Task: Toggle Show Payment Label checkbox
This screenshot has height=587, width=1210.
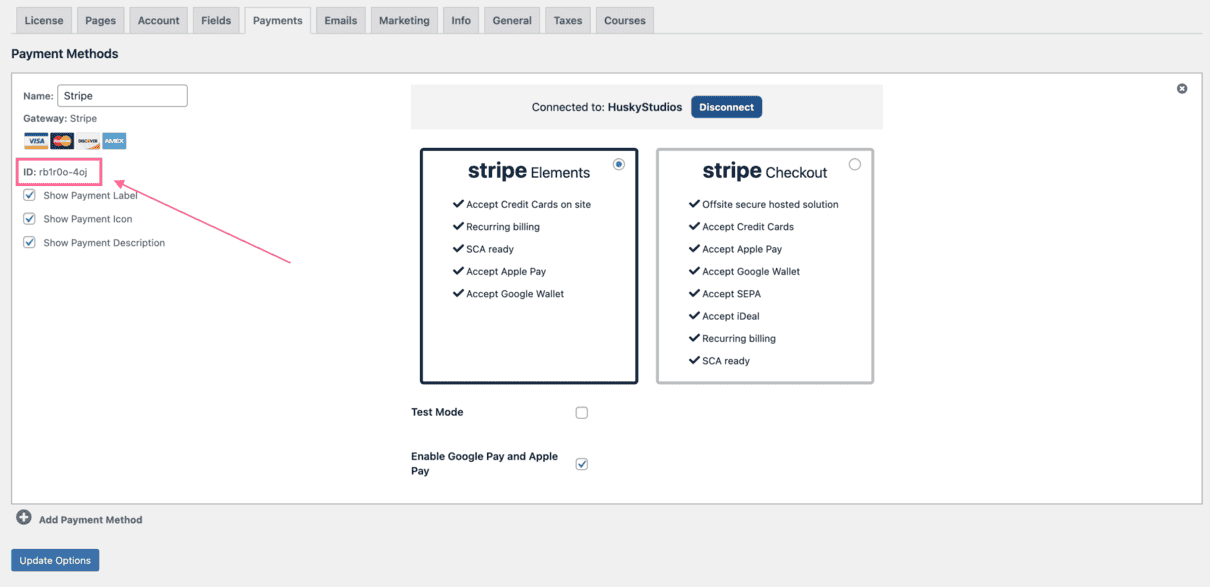Action: 29,195
